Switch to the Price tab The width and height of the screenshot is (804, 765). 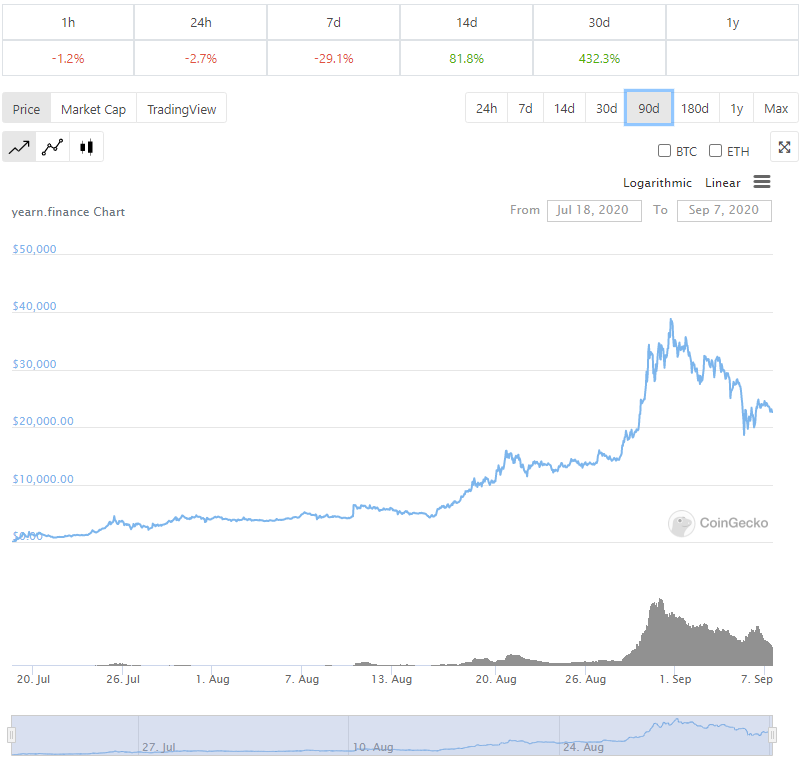[x=27, y=109]
